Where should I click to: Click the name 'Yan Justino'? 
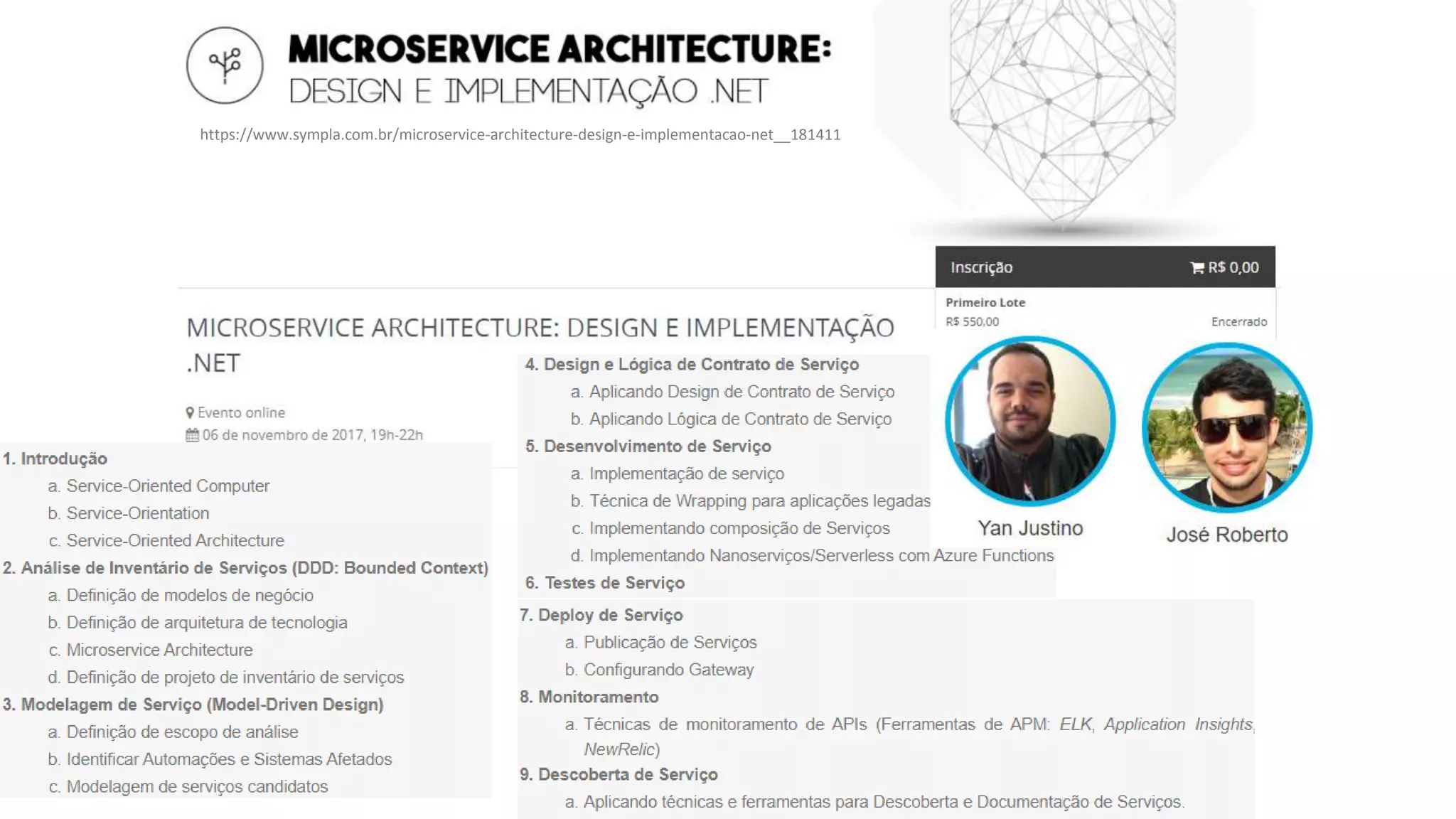[x=1030, y=528]
